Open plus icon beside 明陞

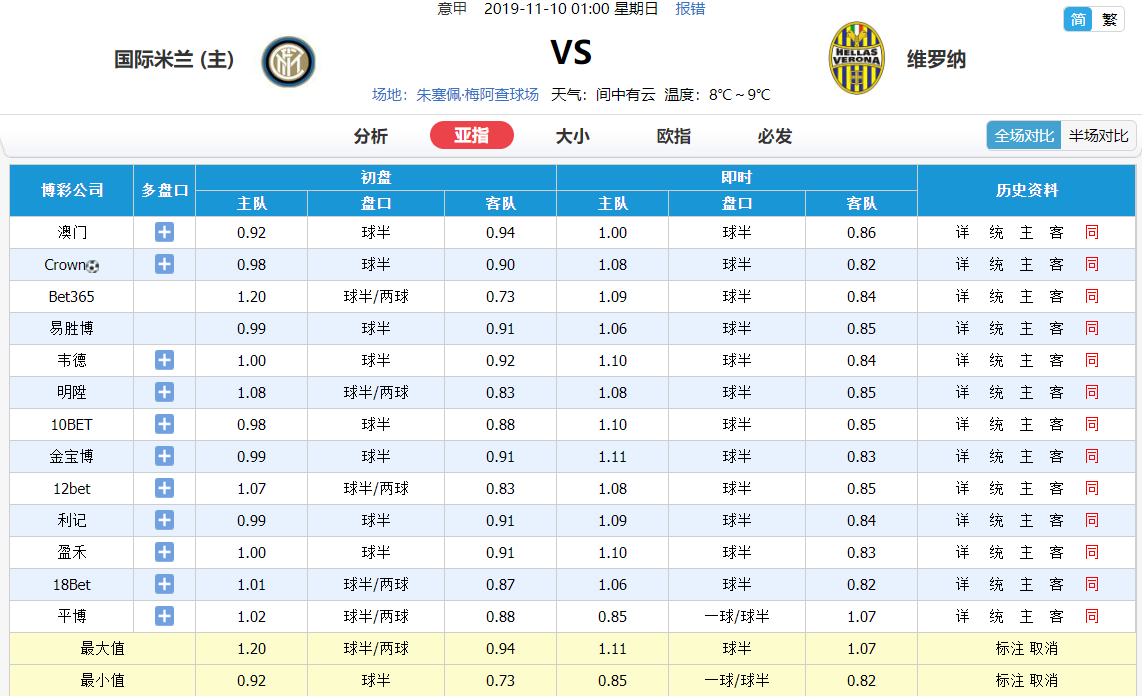[x=165, y=392]
